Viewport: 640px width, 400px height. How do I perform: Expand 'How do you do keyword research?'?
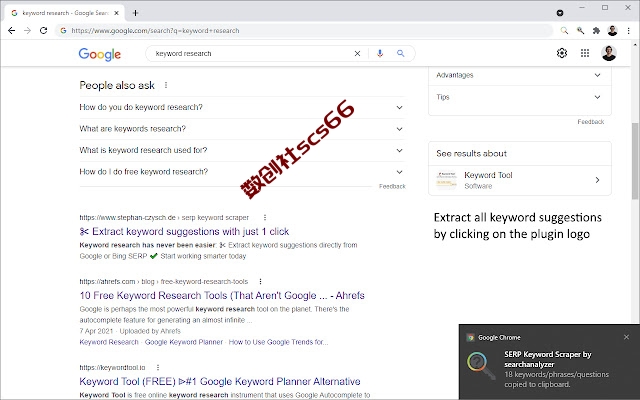coord(242,107)
